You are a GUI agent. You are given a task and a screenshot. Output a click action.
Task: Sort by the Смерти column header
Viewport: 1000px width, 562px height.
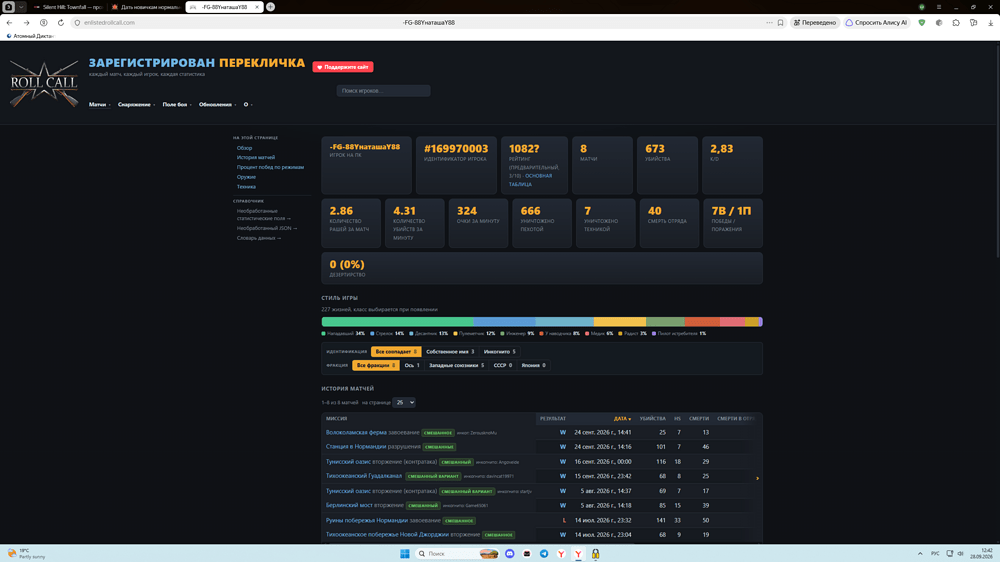pos(698,419)
